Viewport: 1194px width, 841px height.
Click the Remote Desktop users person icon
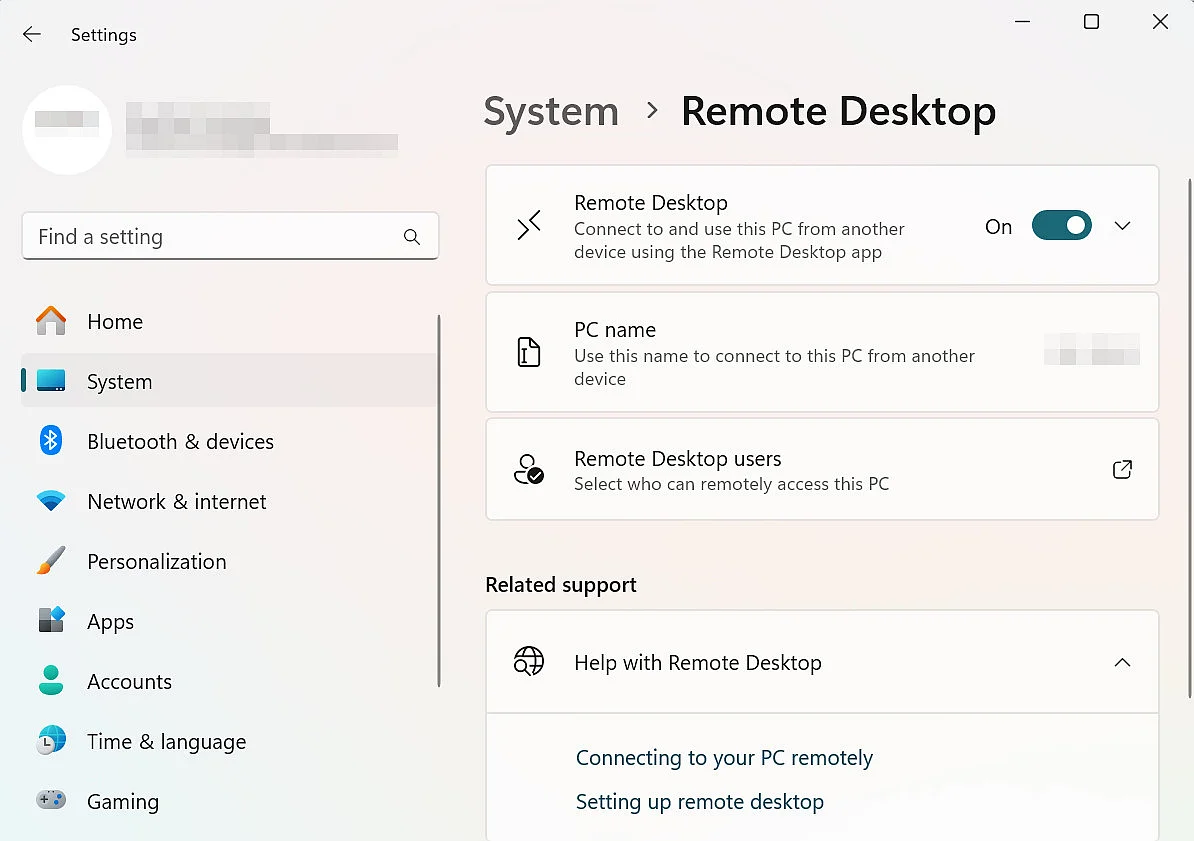click(528, 469)
